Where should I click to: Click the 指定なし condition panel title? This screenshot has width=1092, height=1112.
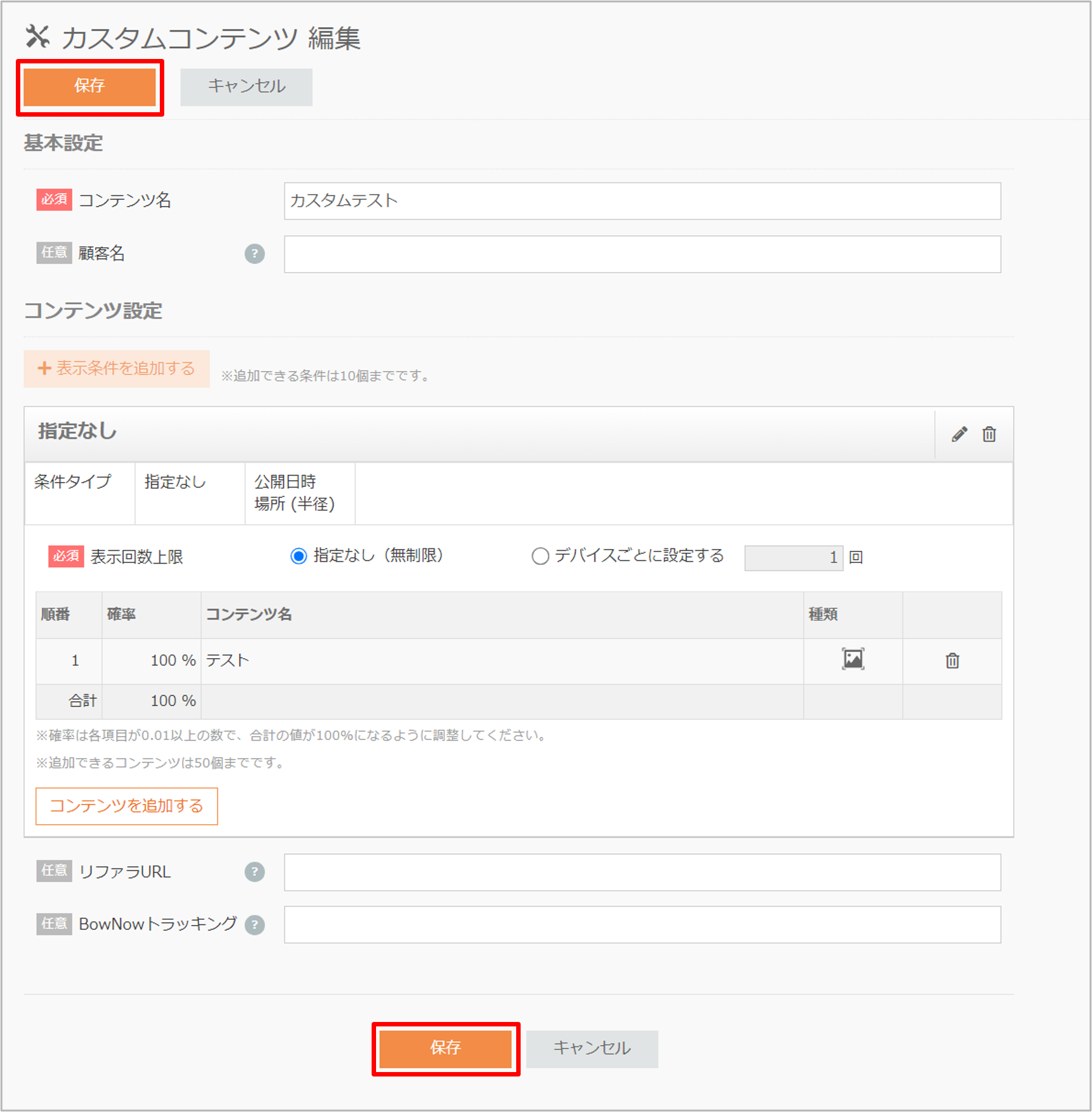point(77,431)
